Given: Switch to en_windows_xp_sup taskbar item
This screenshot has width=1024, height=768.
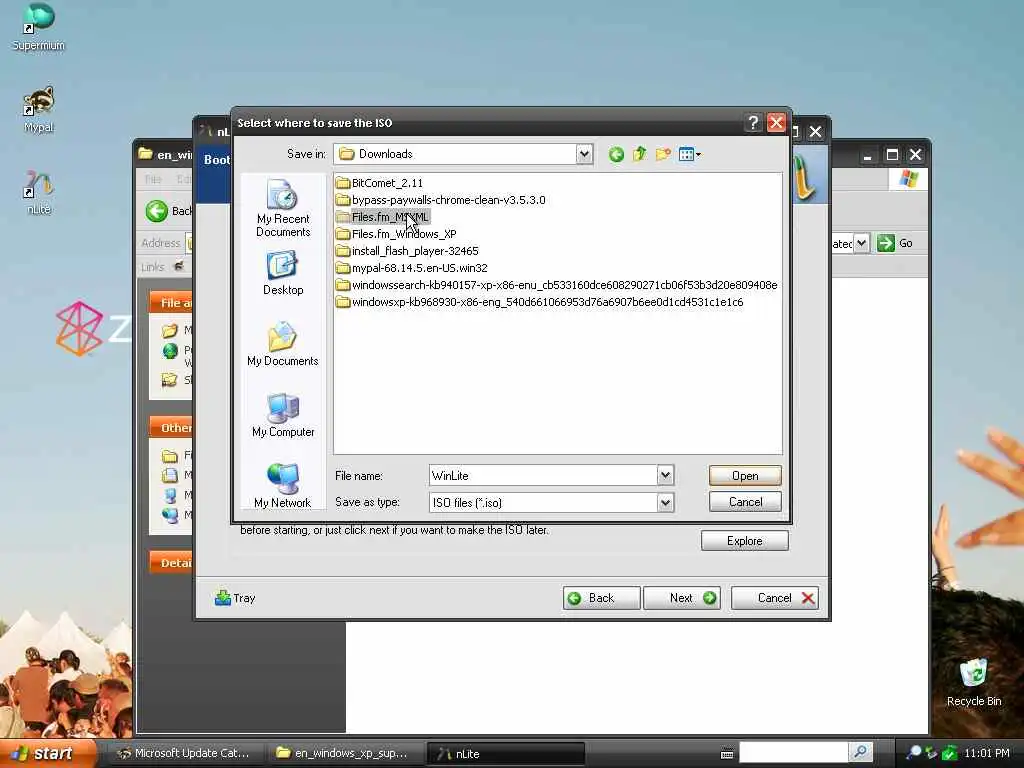Looking at the screenshot, I should 344,753.
